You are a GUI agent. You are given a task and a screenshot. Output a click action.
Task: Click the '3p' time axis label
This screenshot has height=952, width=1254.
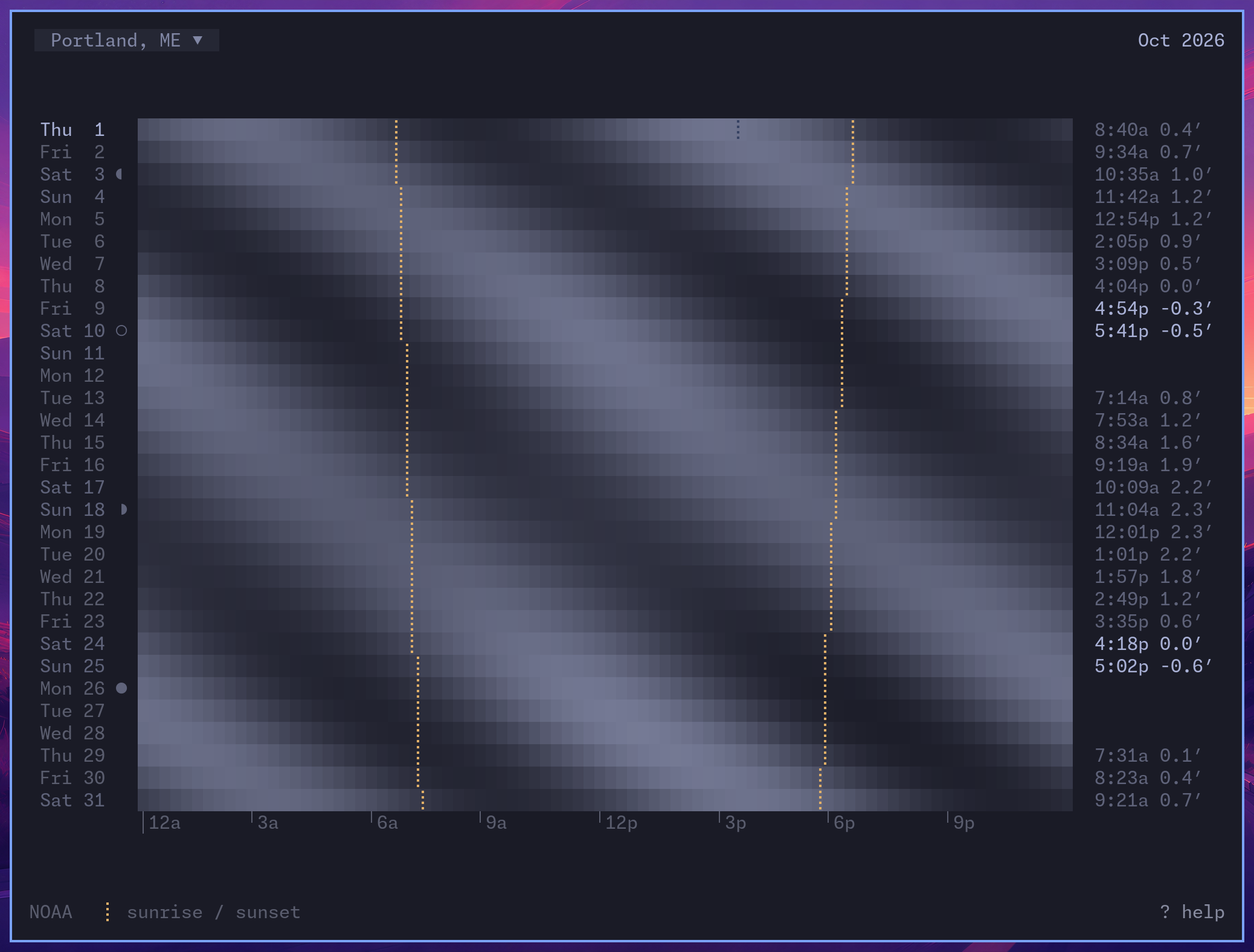(x=735, y=823)
